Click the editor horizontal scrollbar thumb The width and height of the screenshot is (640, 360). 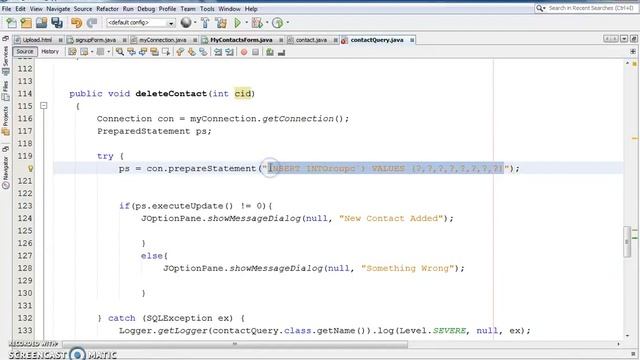click(235, 344)
